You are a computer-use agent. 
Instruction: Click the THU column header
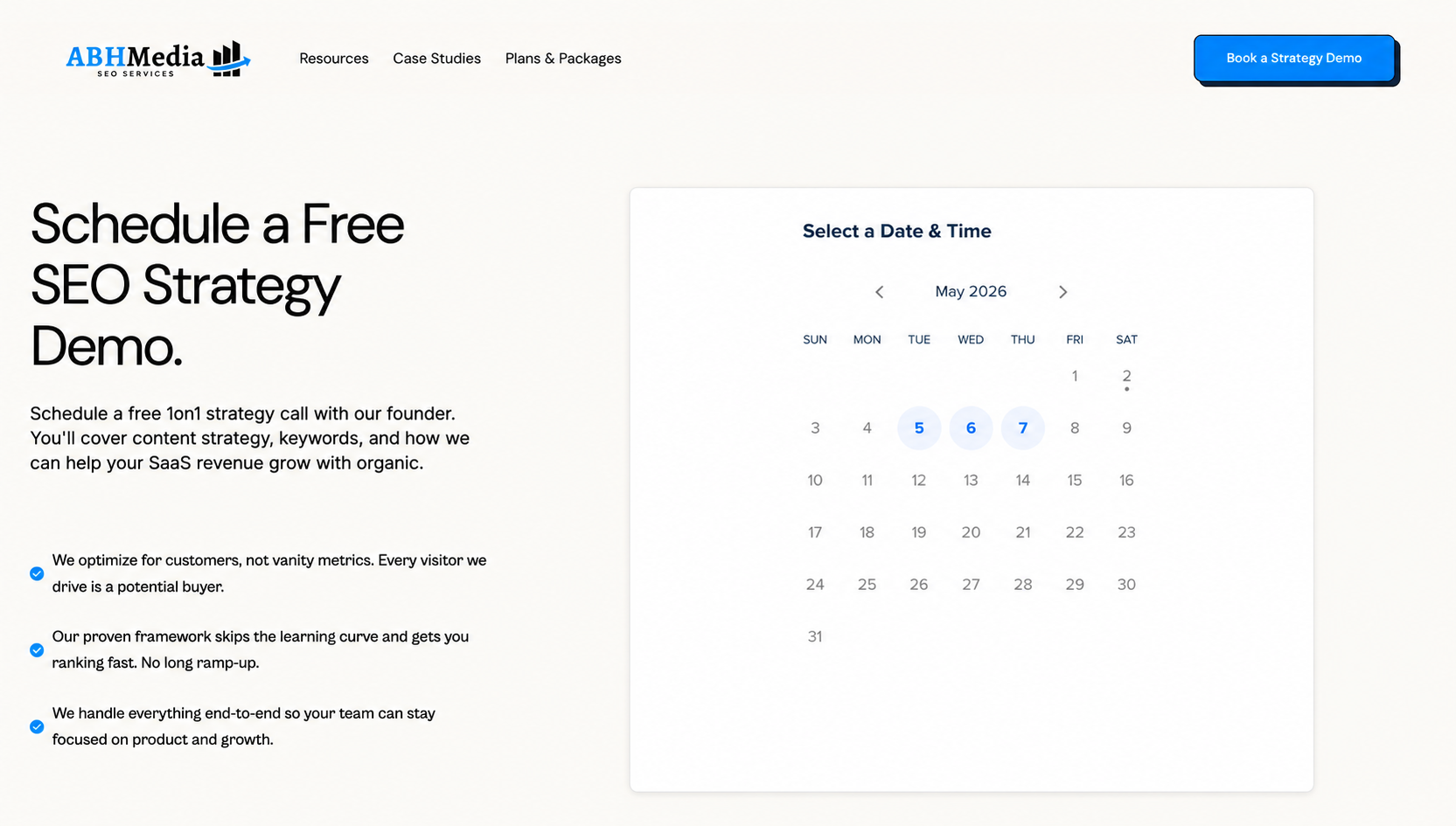pos(1023,340)
